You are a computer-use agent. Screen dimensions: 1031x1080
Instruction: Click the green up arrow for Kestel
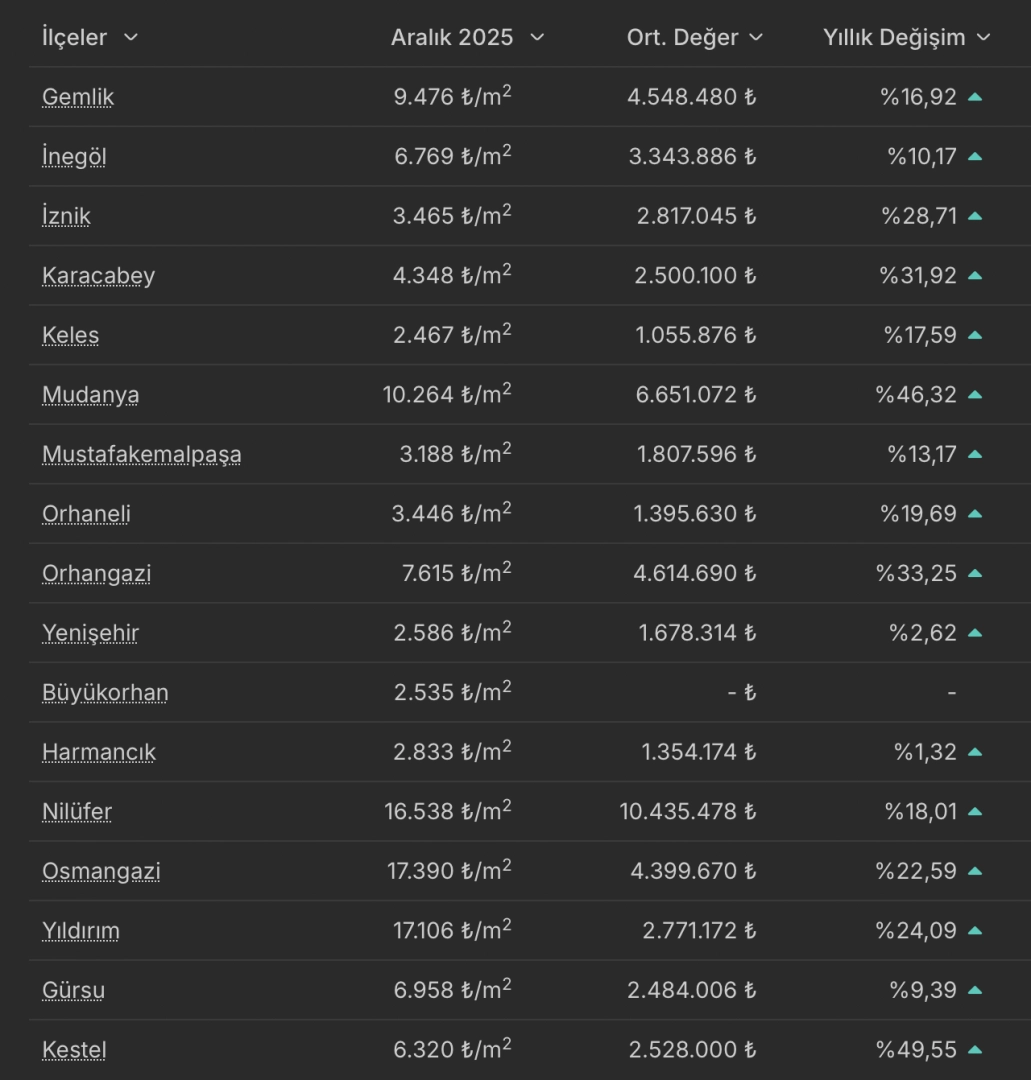coord(975,1050)
